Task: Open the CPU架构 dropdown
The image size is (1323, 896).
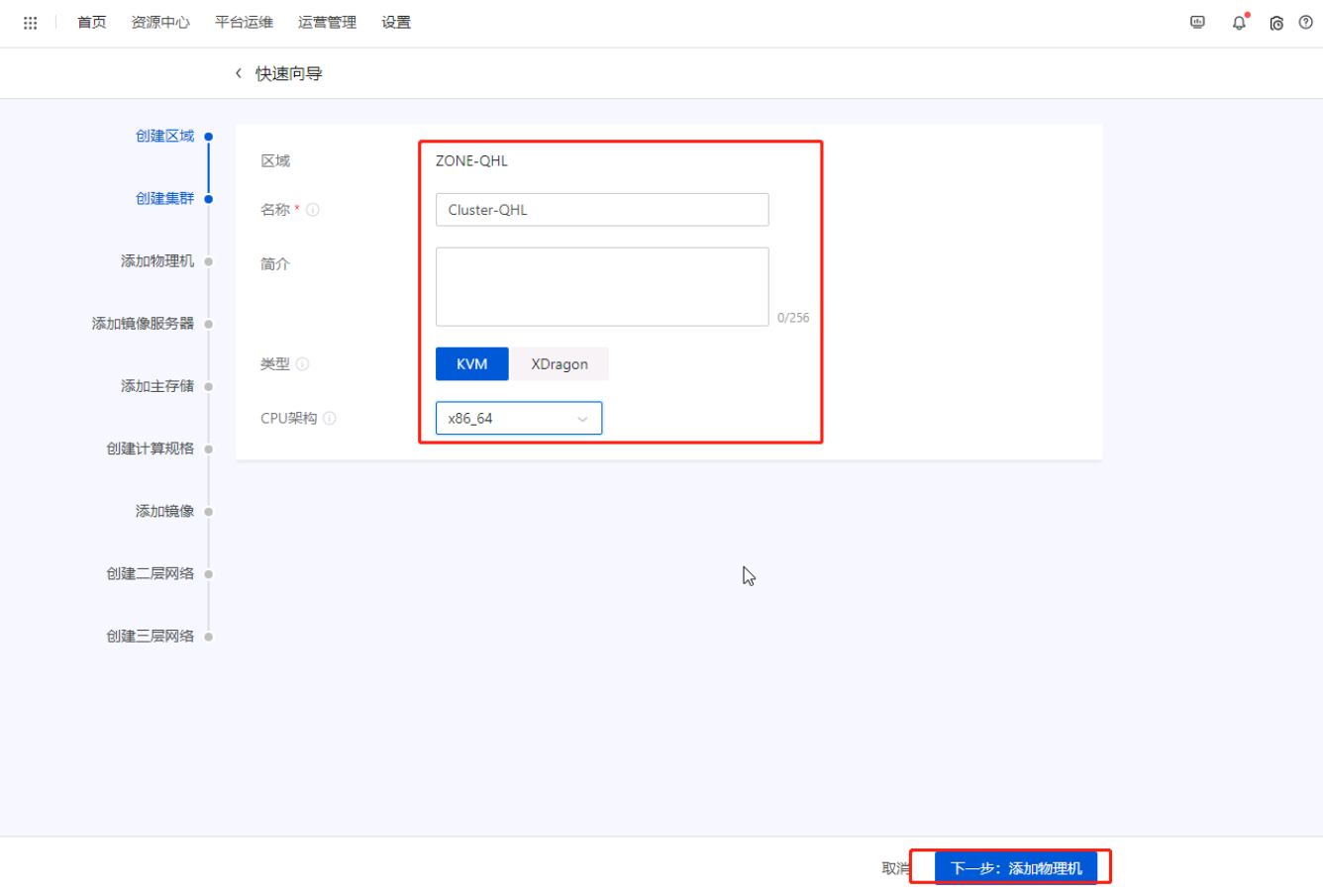Action: click(582, 418)
